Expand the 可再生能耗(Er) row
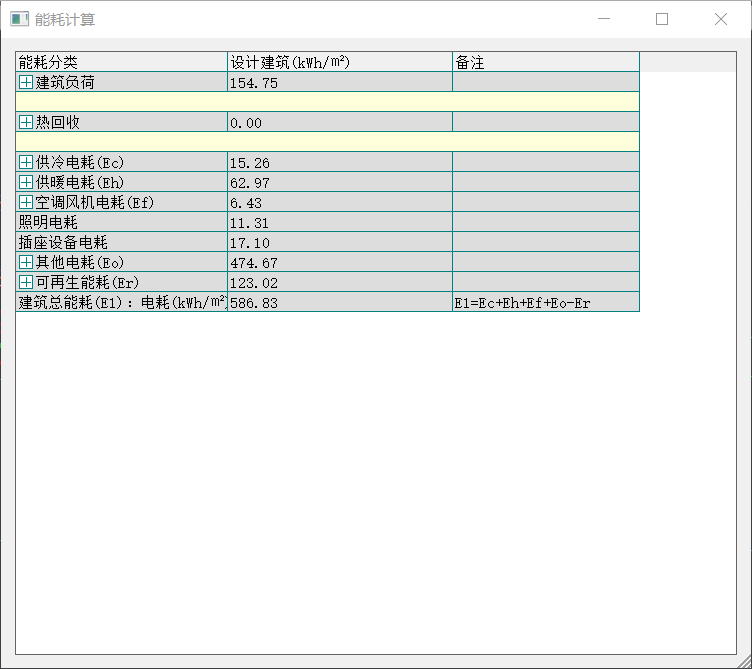 26,282
